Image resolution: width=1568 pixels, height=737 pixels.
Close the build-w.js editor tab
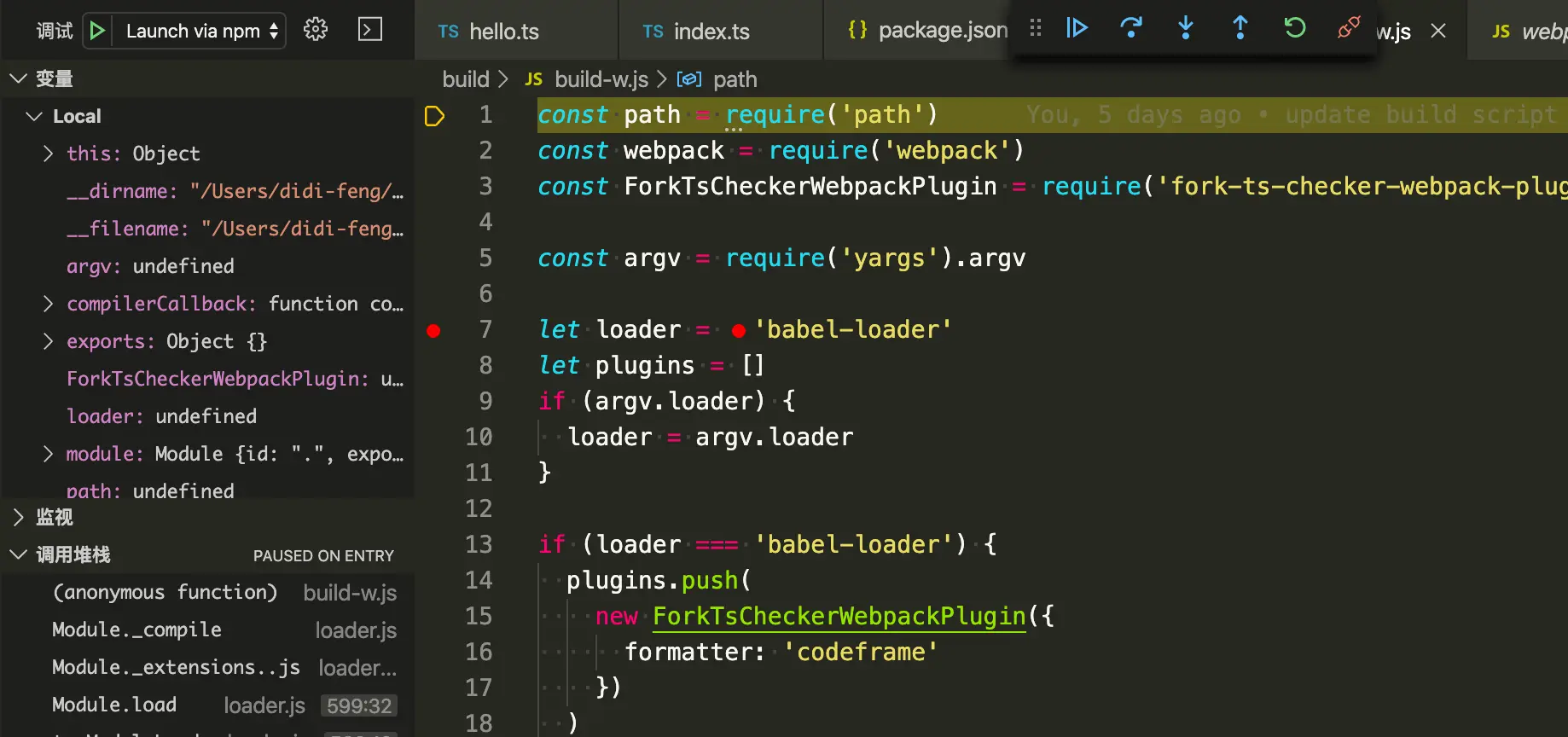(x=1438, y=31)
